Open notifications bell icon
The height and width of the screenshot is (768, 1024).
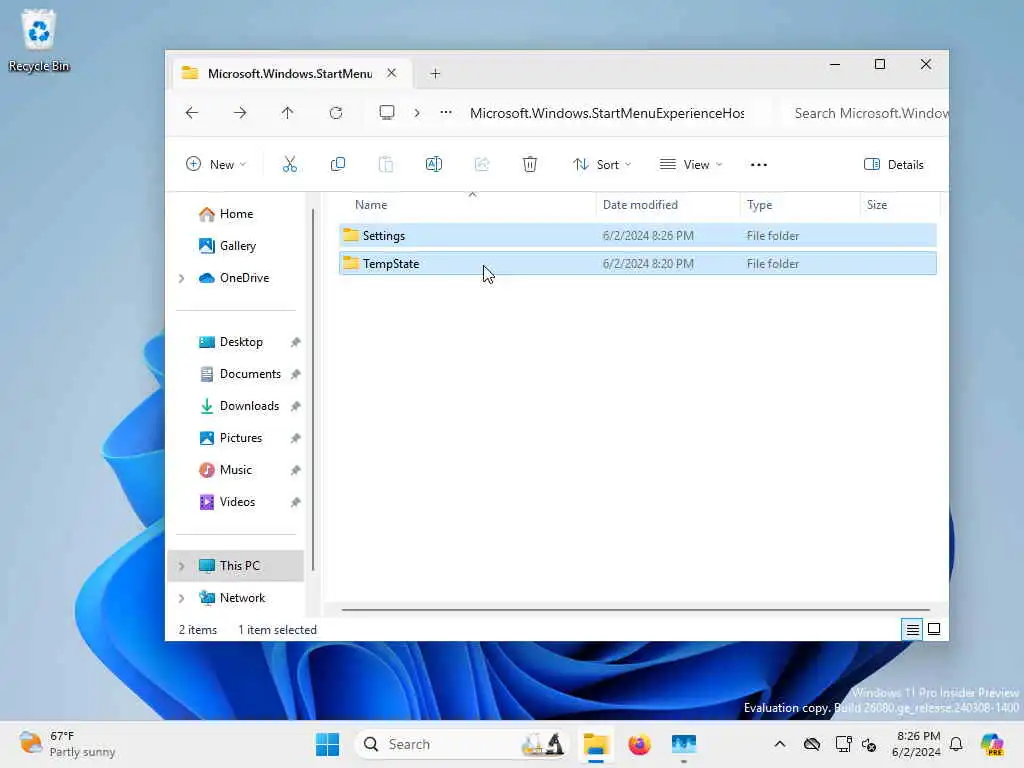956,744
